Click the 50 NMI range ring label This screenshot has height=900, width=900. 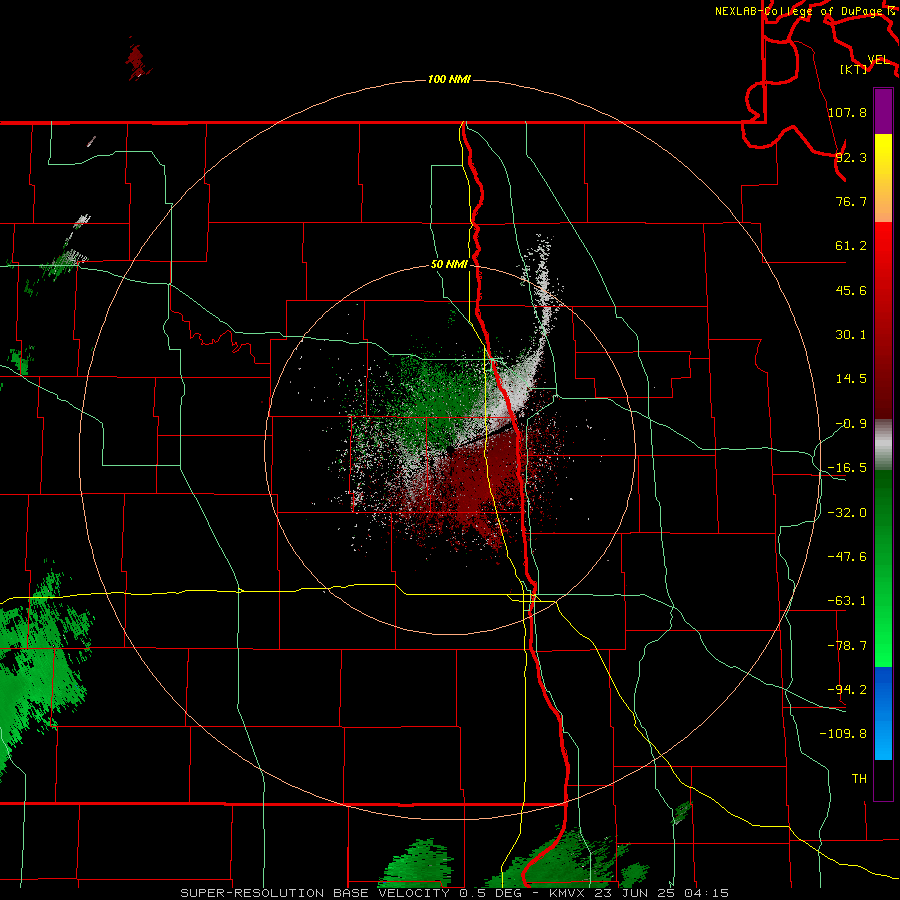pos(449,264)
